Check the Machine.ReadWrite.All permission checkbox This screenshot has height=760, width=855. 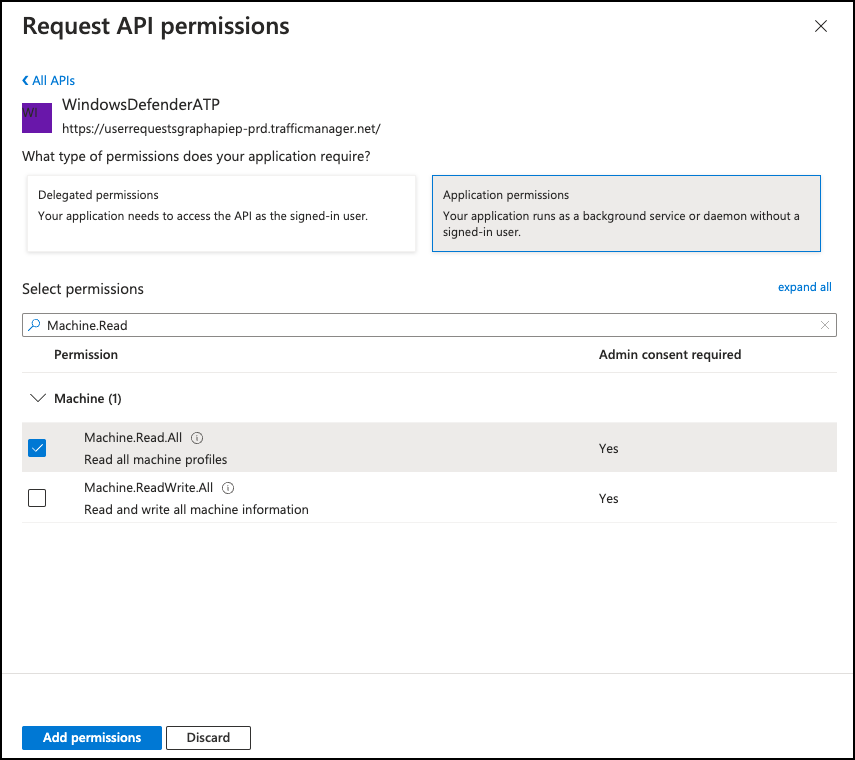(37, 498)
